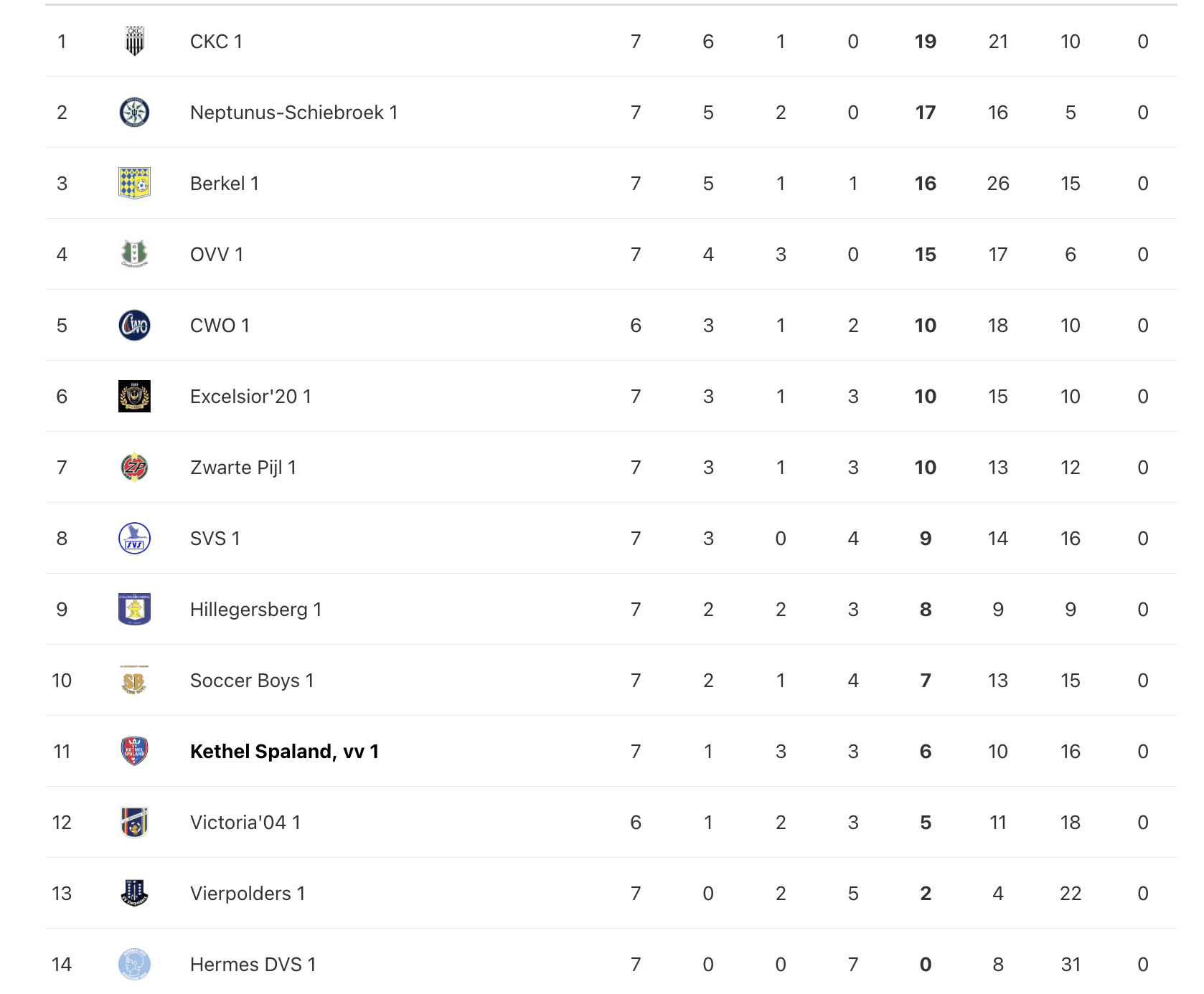Click the Soccer Boys SB logo

[134, 680]
